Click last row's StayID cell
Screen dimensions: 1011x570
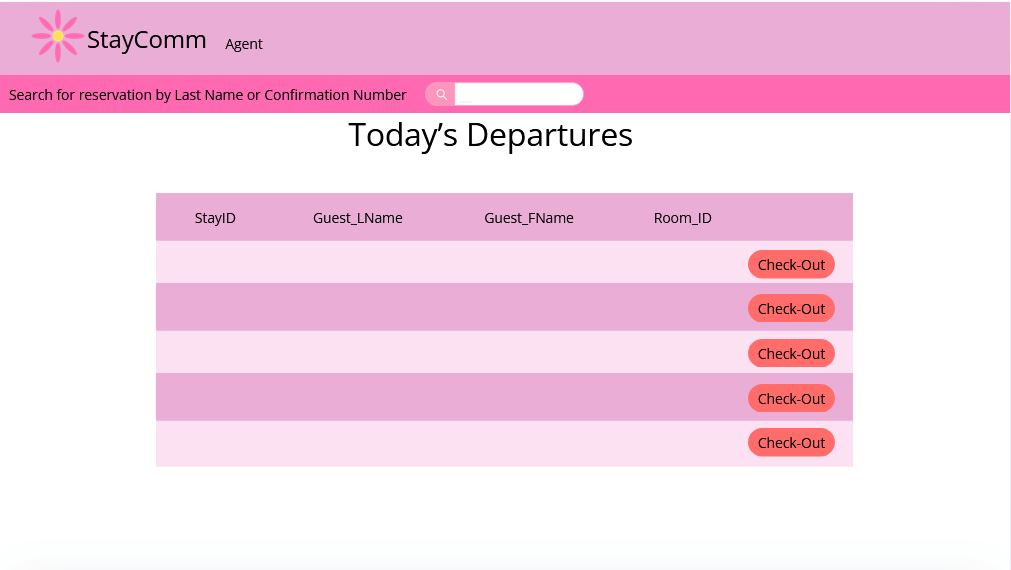pyautogui.click(x=215, y=443)
